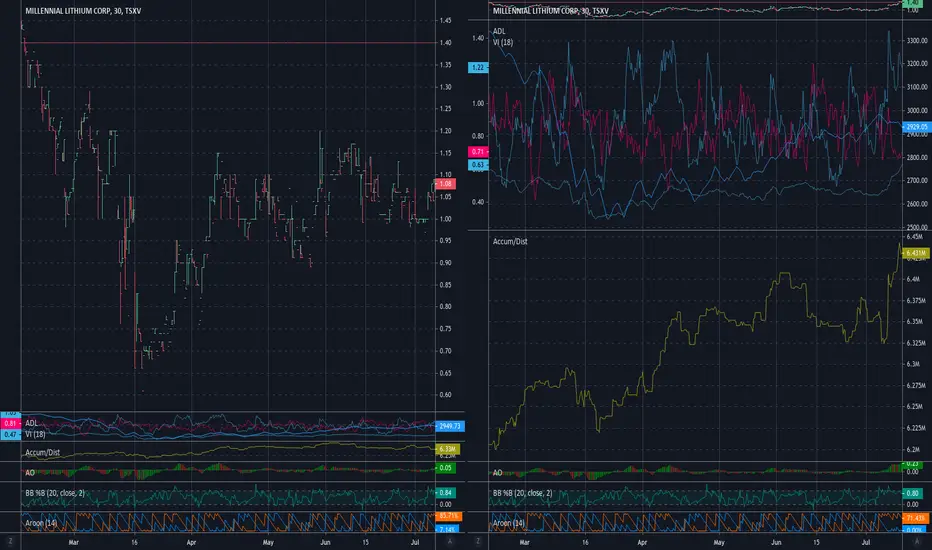
Task: Click the 6.33M Accum/Dist value label
Action: tap(448, 449)
